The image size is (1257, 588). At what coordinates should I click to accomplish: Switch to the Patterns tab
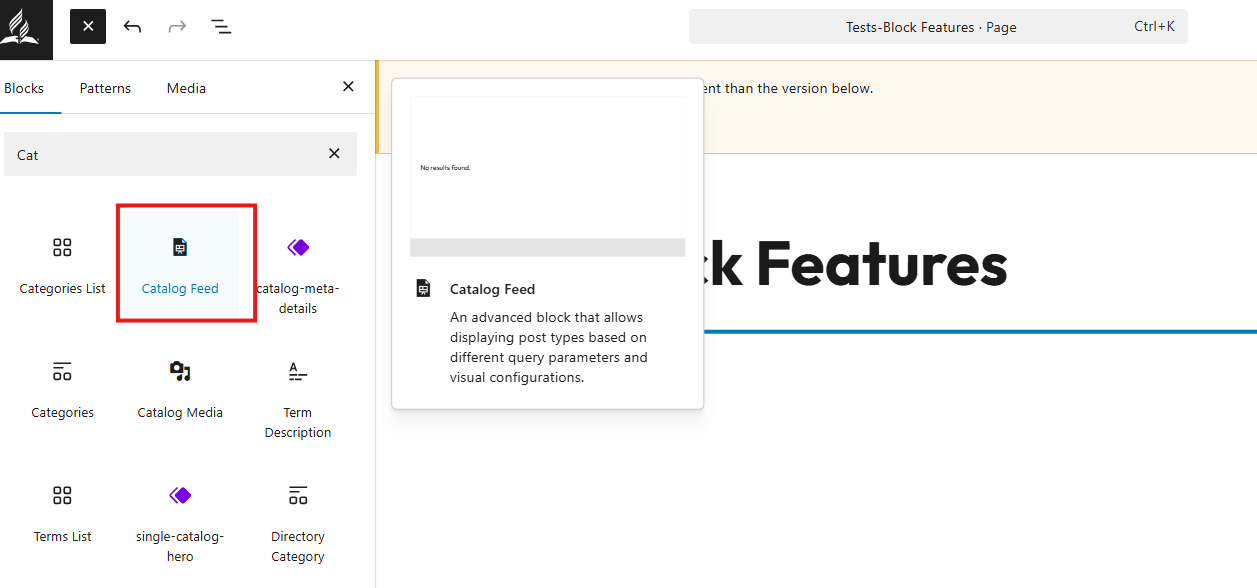click(x=105, y=88)
